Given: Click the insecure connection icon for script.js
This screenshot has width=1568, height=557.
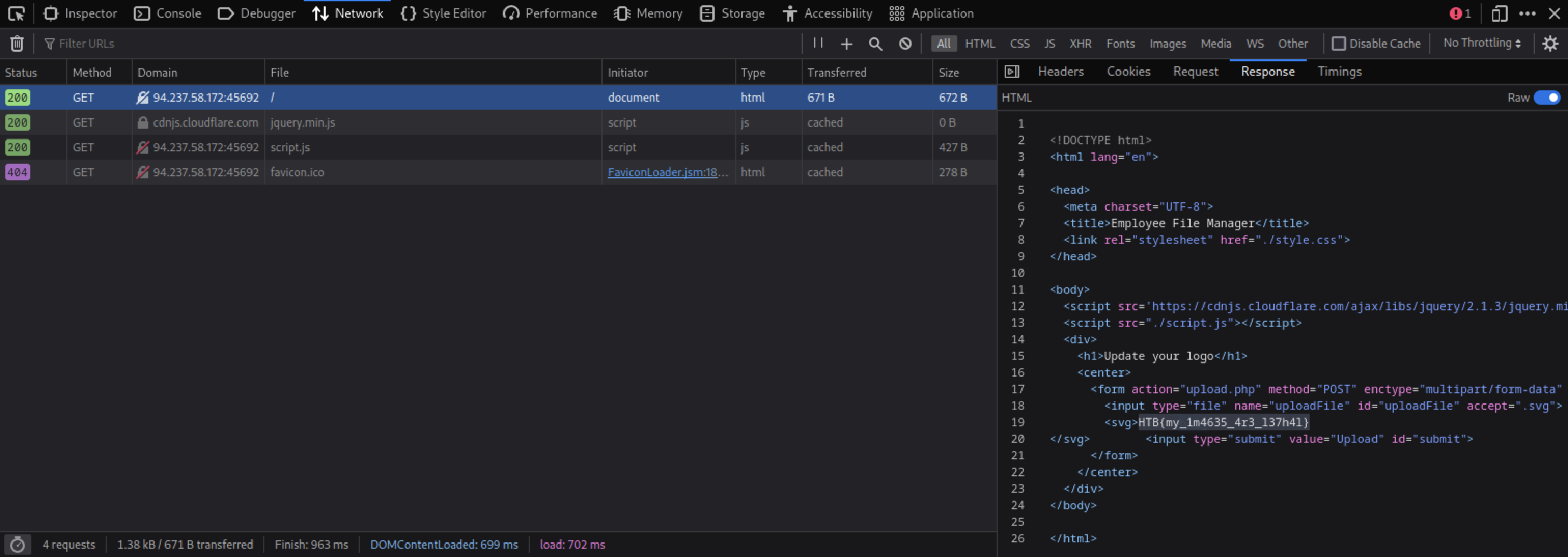Looking at the screenshot, I should click(x=143, y=147).
